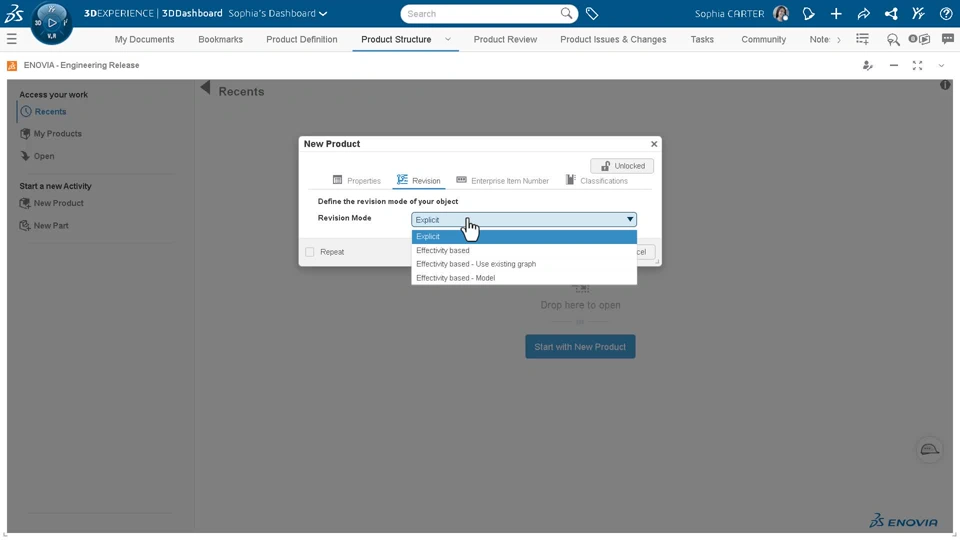Close the New Product dialog
Image resolution: width=960 pixels, height=540 pixels.
(654, 144)
